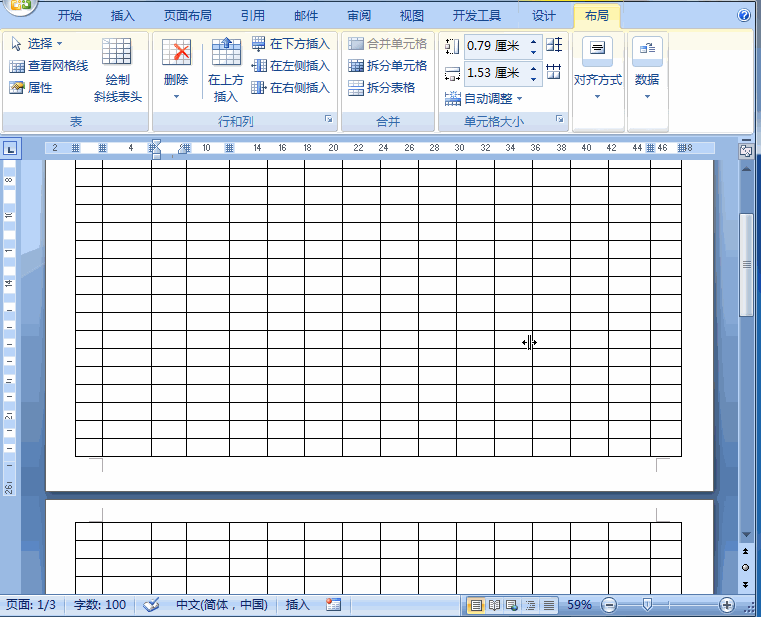Screen dimensions: 761x617
Task: Click the scroll up arrow
Action: click(746, 169)
